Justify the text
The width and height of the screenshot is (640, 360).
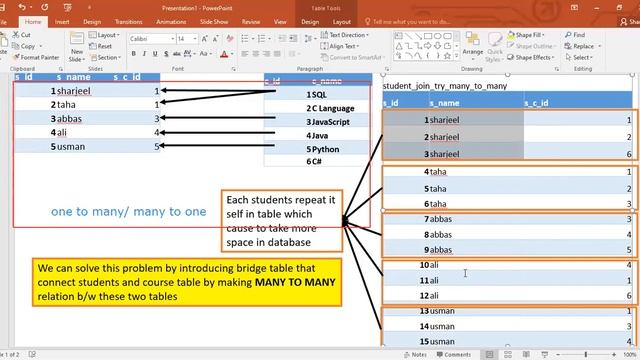277,54
